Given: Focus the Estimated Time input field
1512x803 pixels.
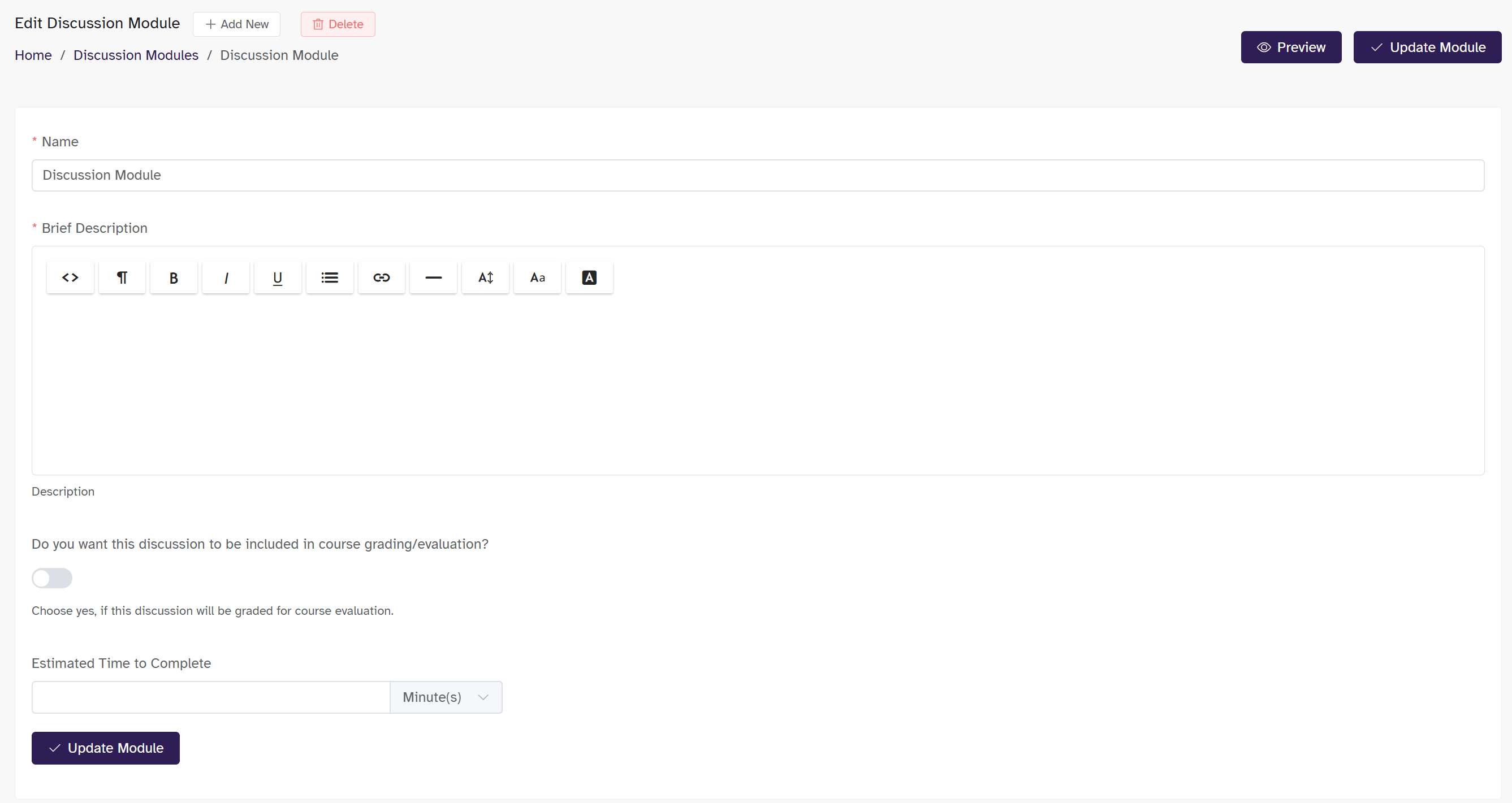Looking at the screenshot, I should tap(211, 697).
